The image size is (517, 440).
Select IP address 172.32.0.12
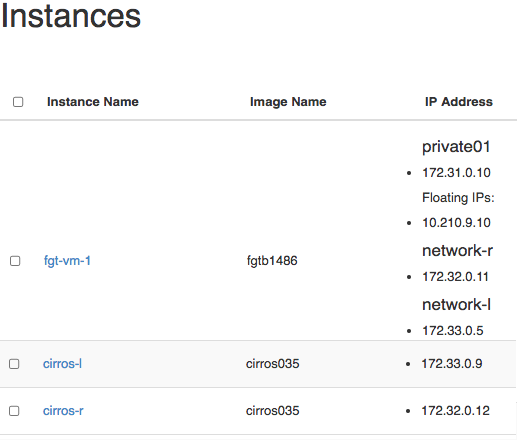455,411
